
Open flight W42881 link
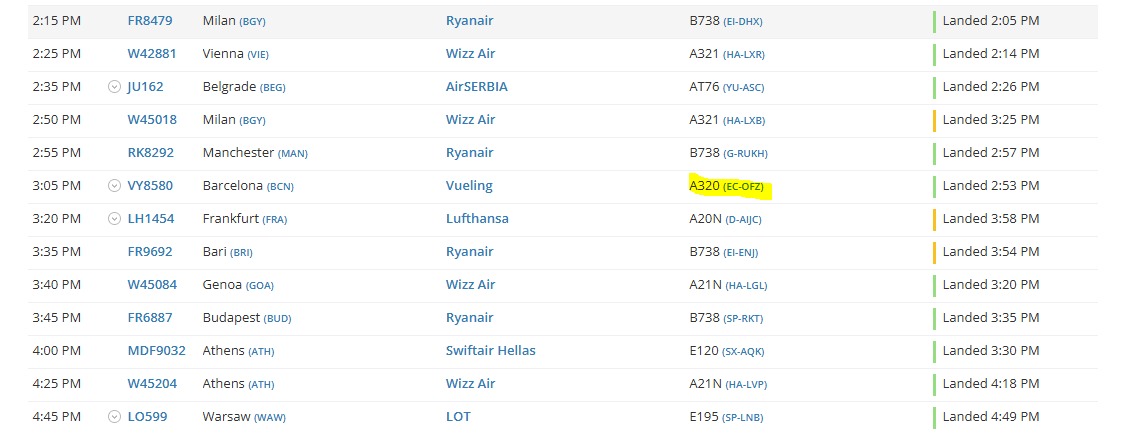[x=152, y=54]
